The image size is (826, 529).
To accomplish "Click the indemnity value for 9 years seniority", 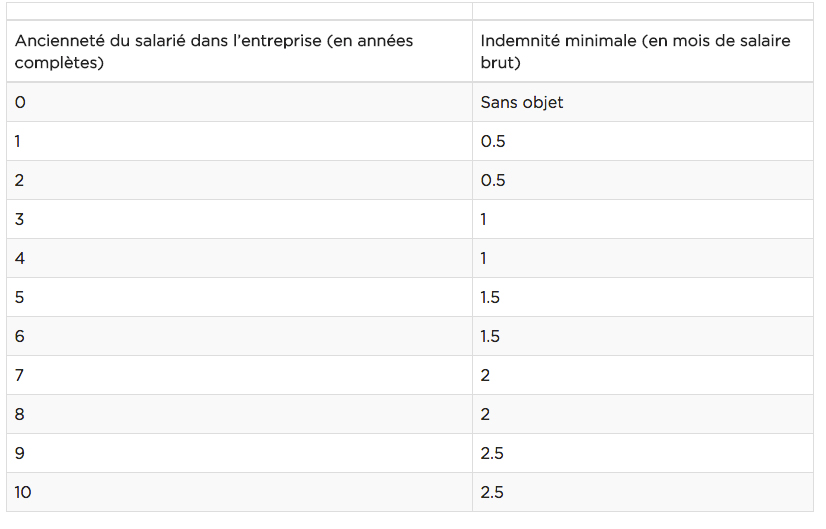I will coord(492,453).
